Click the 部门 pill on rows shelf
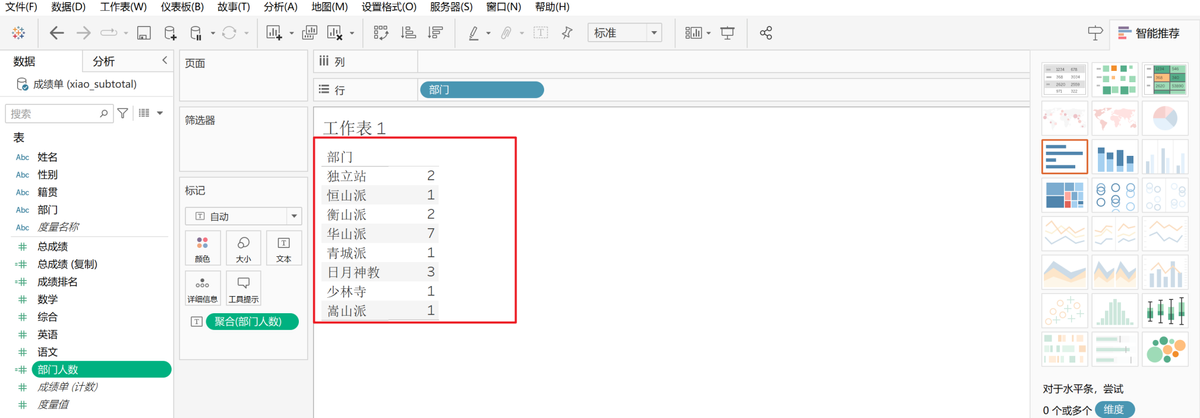 tap(482, 90)
